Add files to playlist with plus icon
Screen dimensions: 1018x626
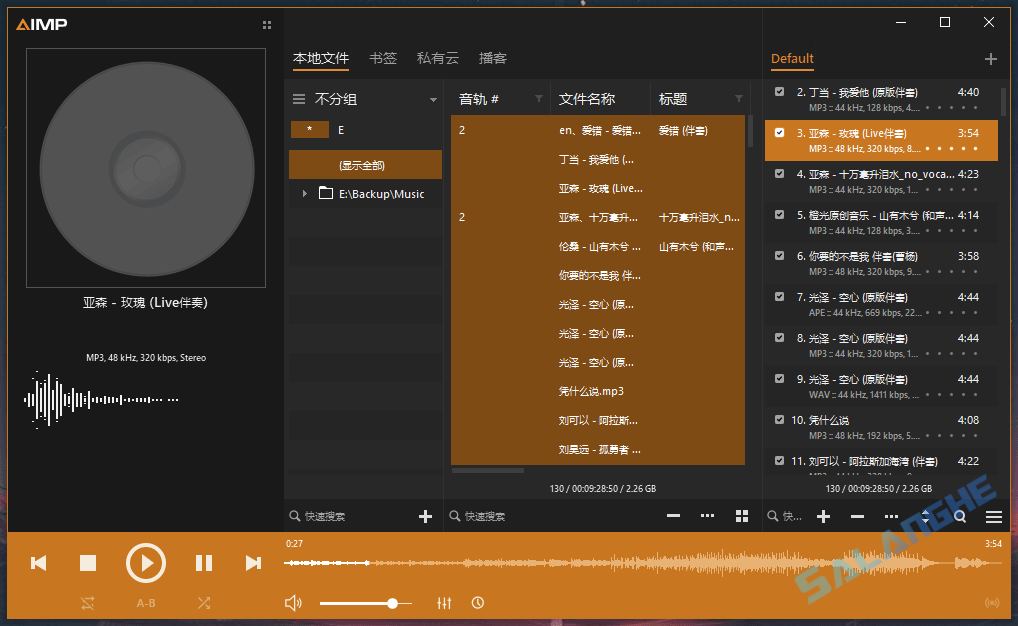(x=823, y=516)
